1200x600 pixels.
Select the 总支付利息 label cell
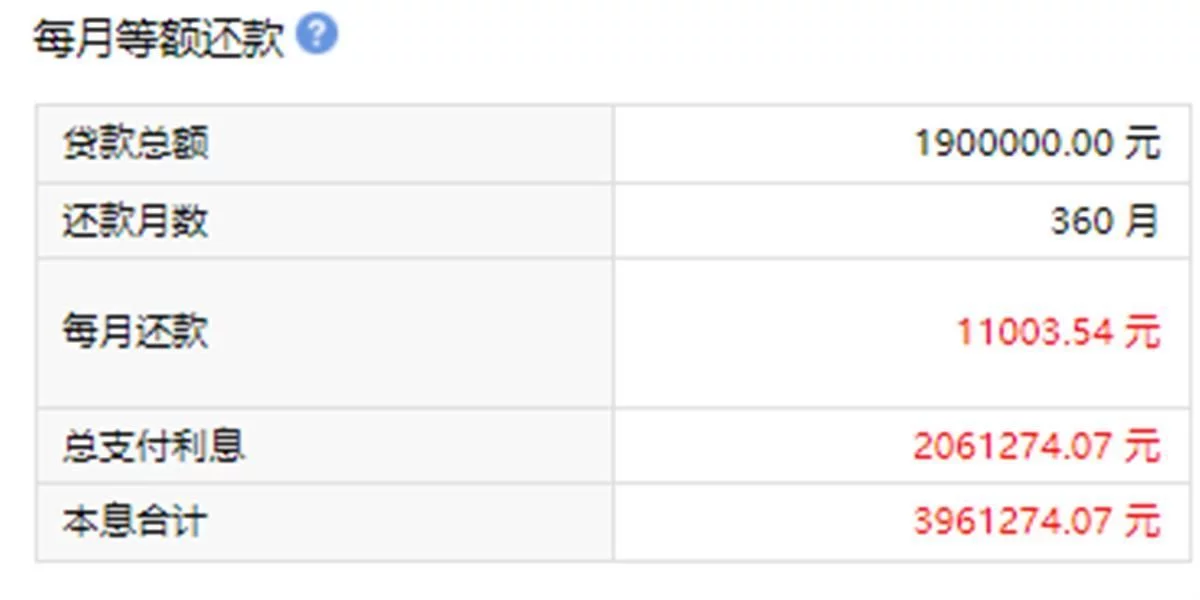pos(325,446)
